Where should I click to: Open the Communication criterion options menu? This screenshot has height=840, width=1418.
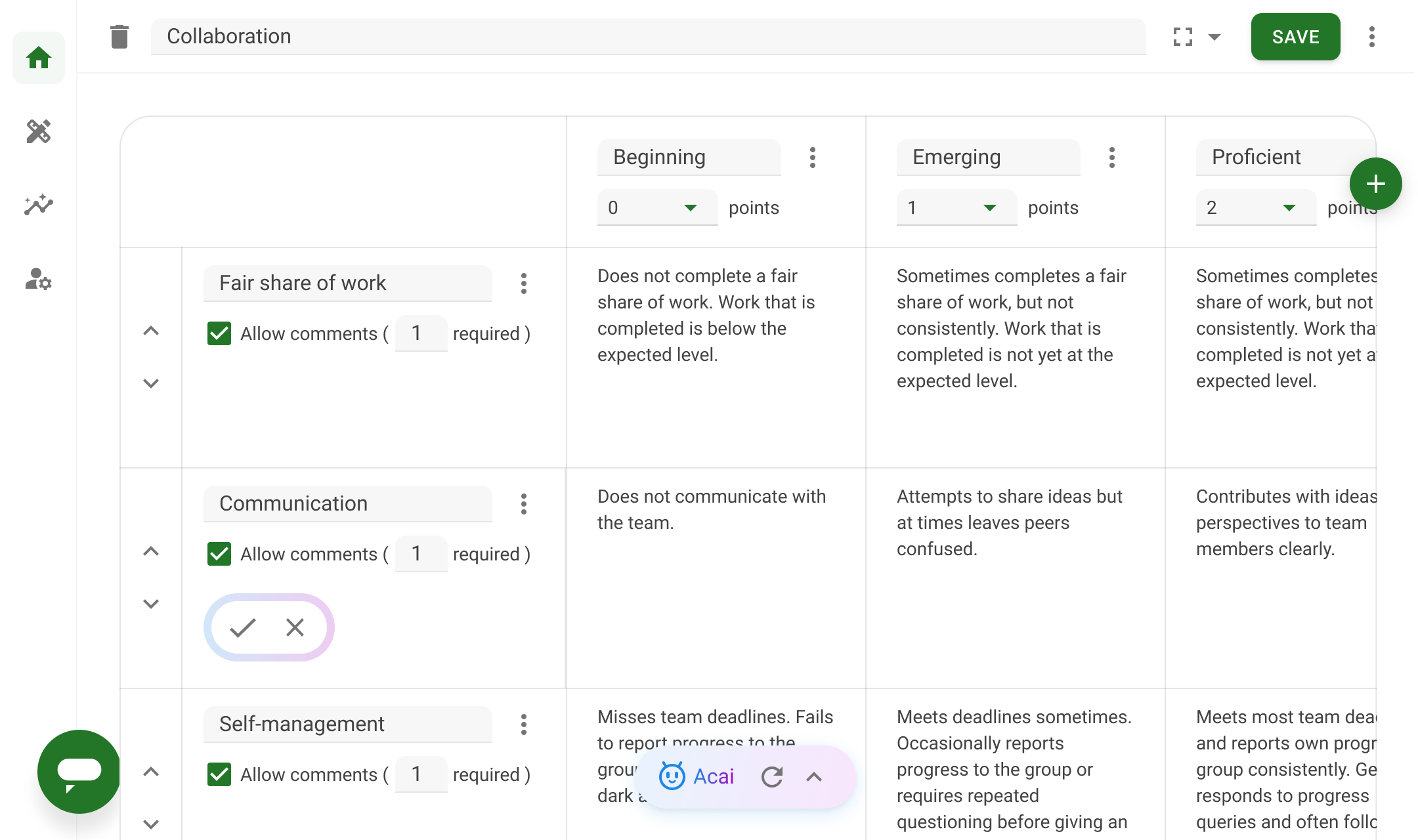523,504
